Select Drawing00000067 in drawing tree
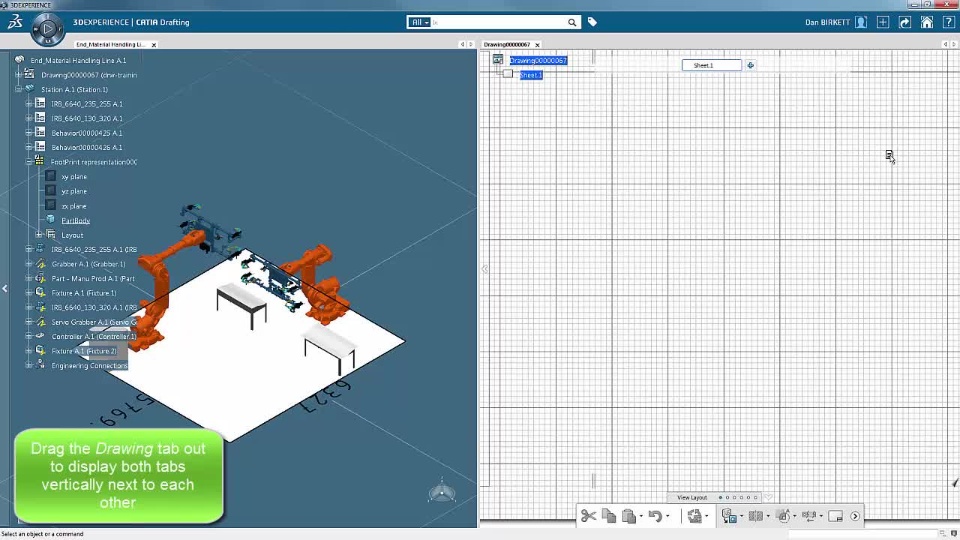Viewport: 960px width, 540px height. (x=538, y=60)
